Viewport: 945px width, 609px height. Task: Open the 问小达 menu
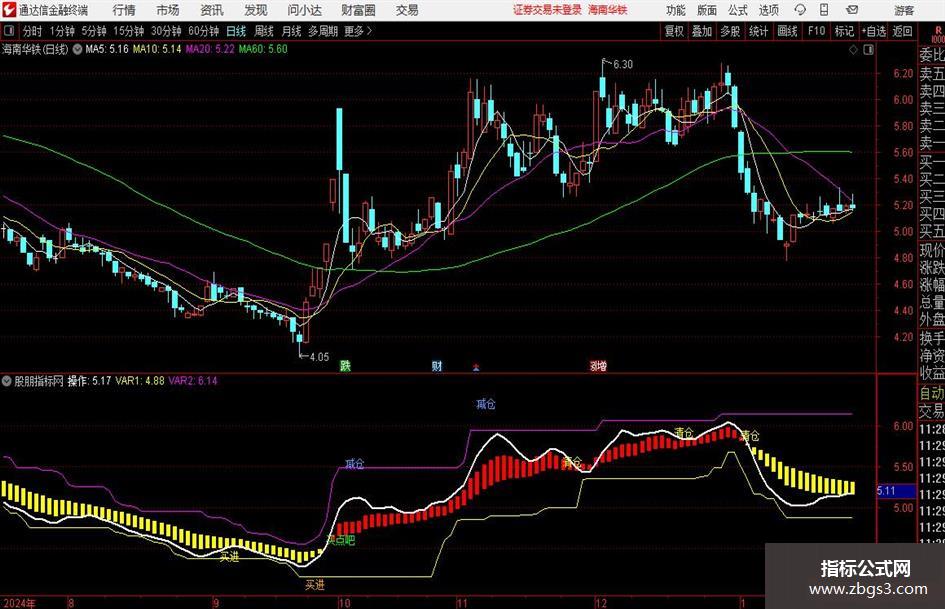[x=304, y=10]
